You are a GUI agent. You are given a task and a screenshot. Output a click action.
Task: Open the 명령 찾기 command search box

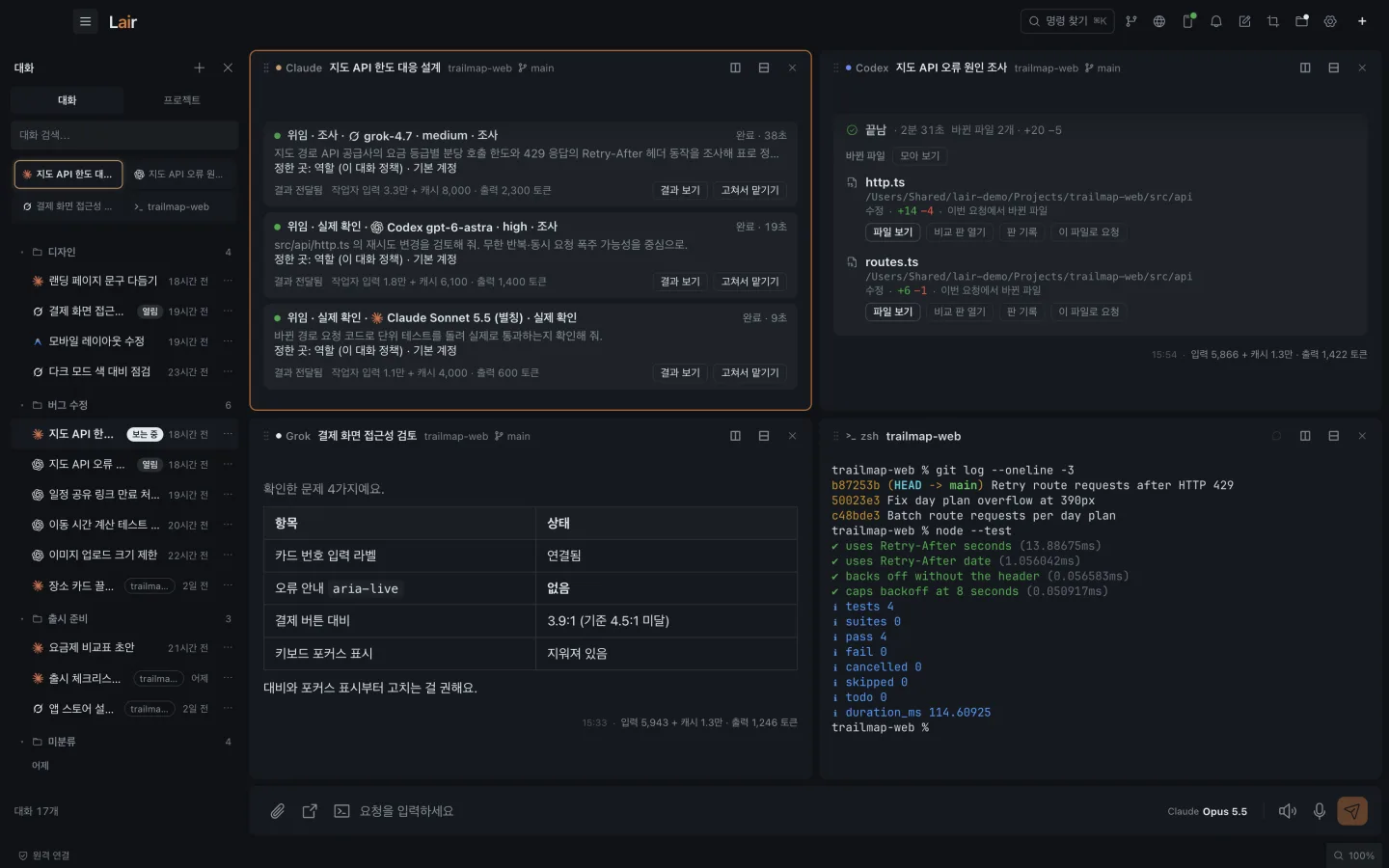[x=1067, y=21]
